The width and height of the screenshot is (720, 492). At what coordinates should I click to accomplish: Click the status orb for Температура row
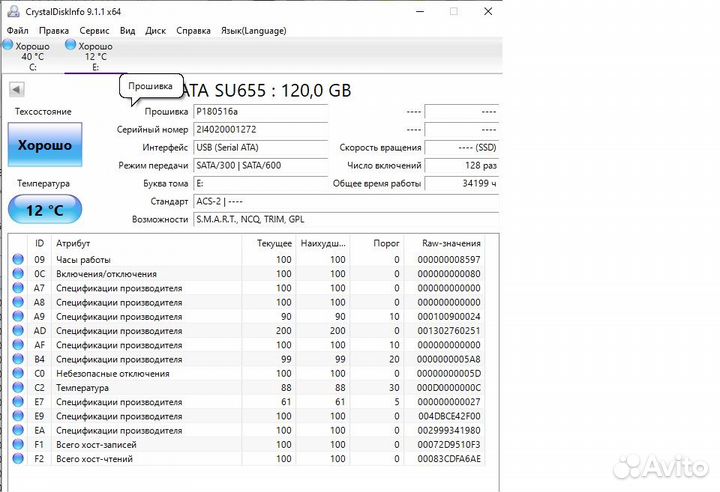pos(18,388)
